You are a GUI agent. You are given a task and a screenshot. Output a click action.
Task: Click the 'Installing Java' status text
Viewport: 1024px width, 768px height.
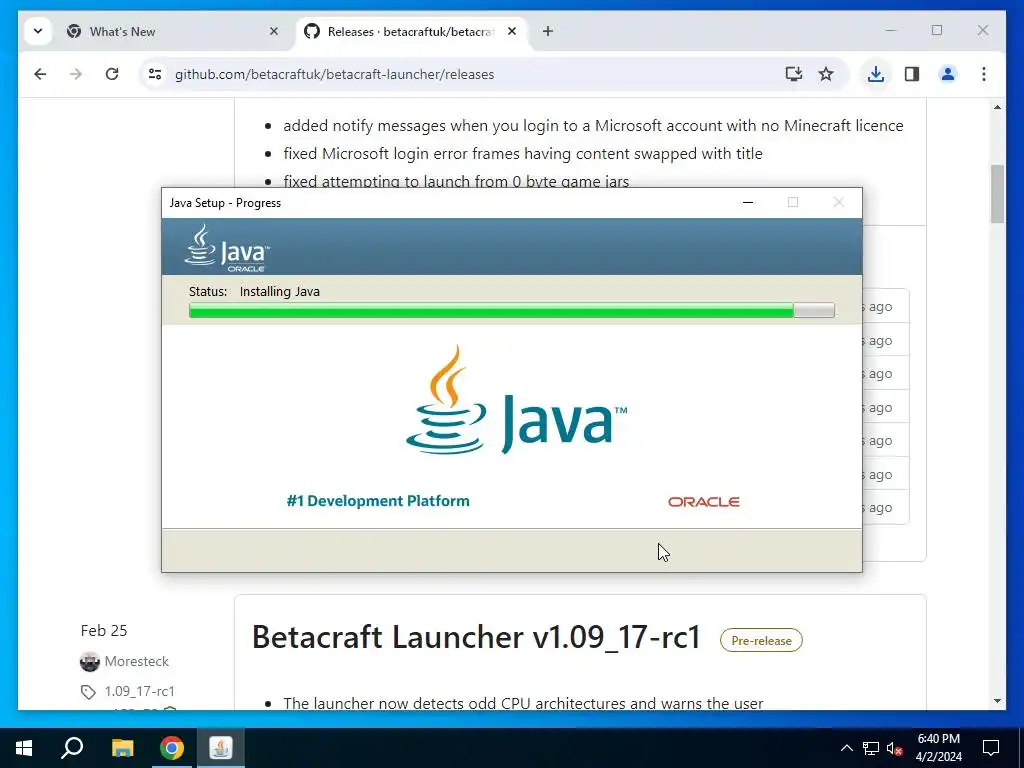pyautogui.click(x=280, y=291)
